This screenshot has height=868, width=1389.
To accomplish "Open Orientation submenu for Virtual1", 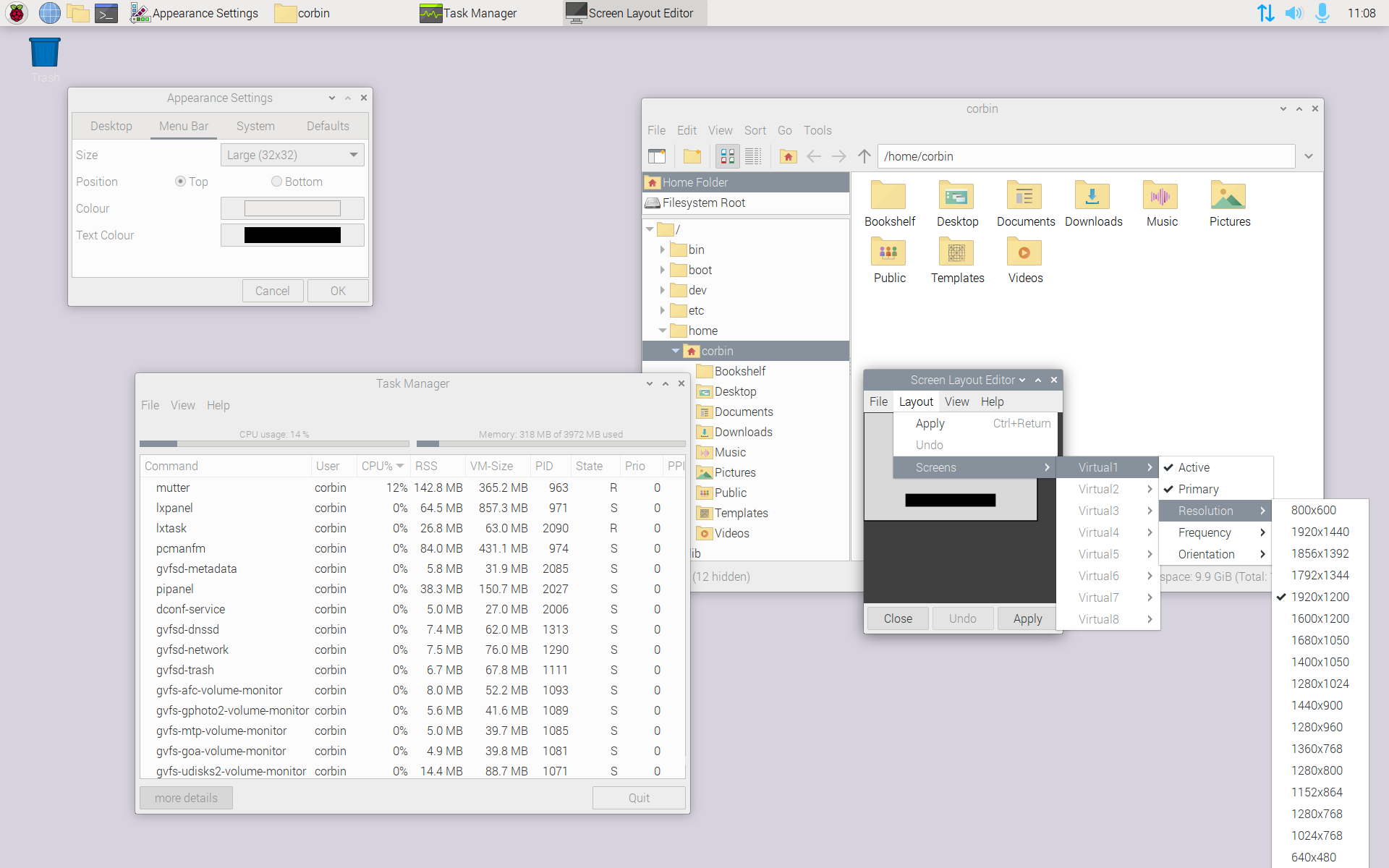I will (1216, 554).
